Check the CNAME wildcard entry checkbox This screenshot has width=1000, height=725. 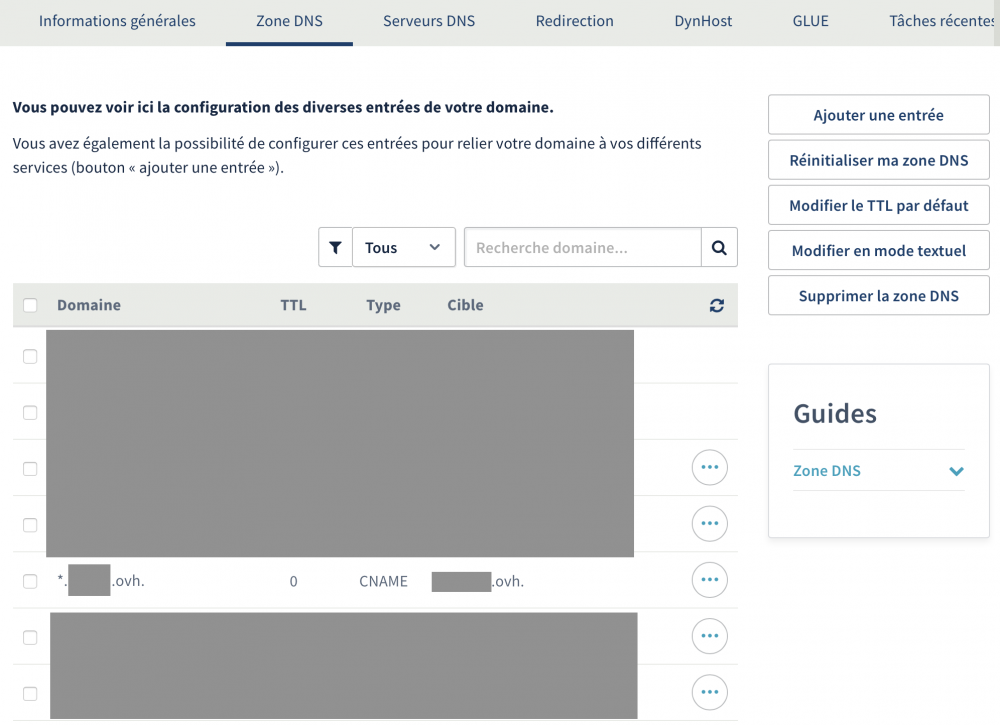[x=30, y=581]
